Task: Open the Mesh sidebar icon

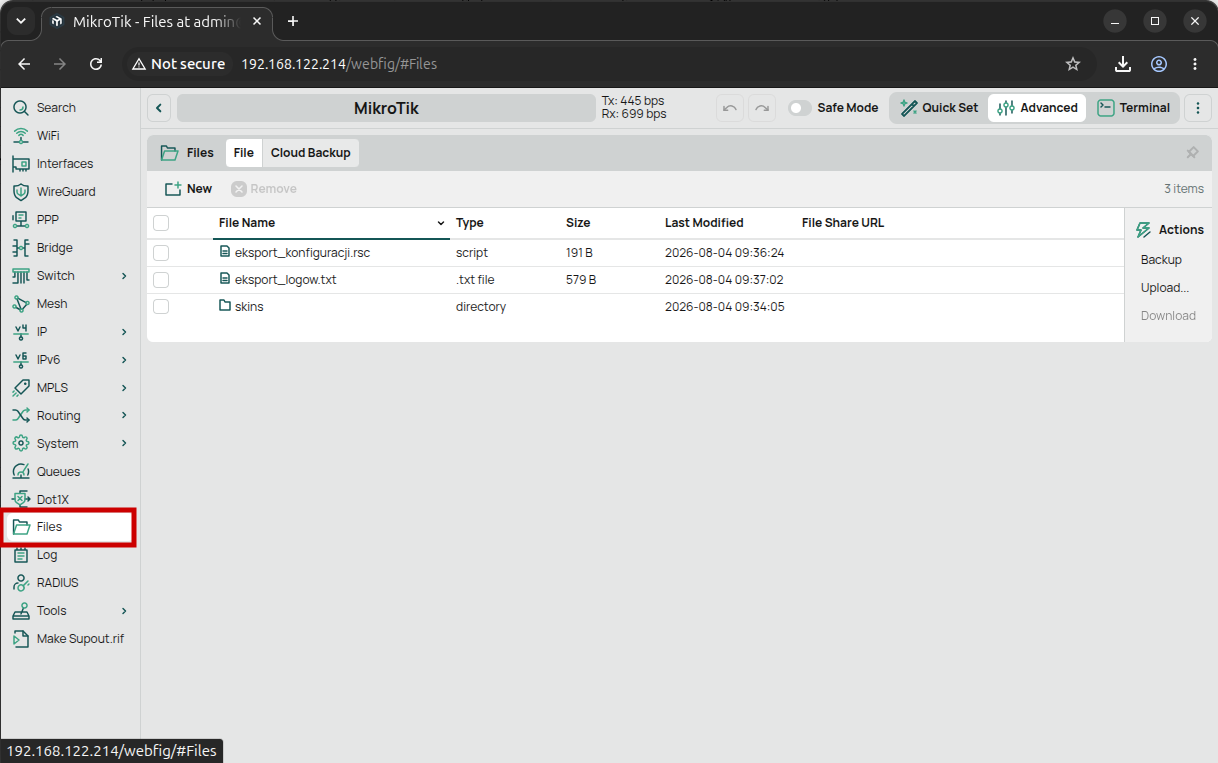Action: tap(20, 304)
